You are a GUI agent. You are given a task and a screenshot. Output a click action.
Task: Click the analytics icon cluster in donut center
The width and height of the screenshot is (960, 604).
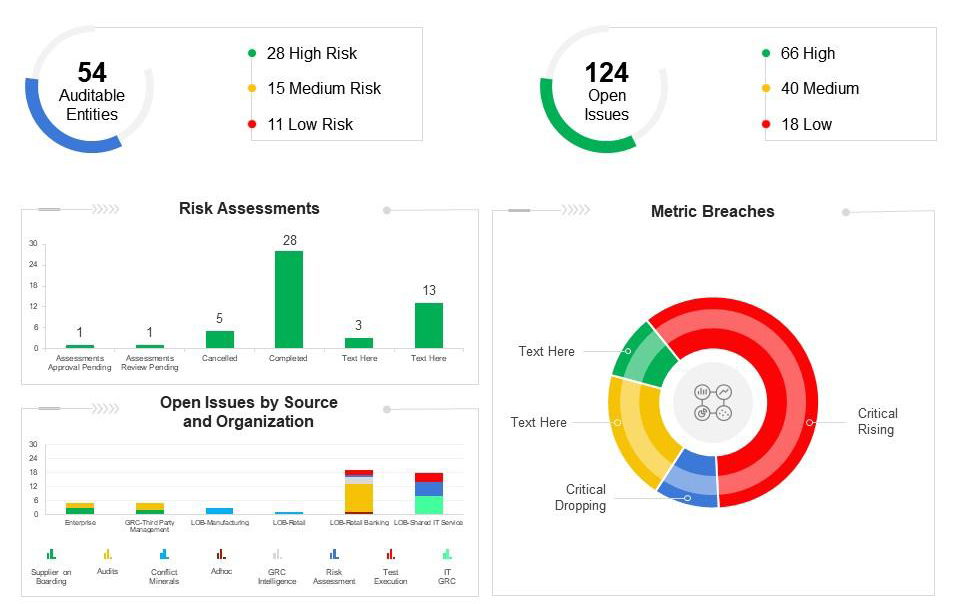713,402
